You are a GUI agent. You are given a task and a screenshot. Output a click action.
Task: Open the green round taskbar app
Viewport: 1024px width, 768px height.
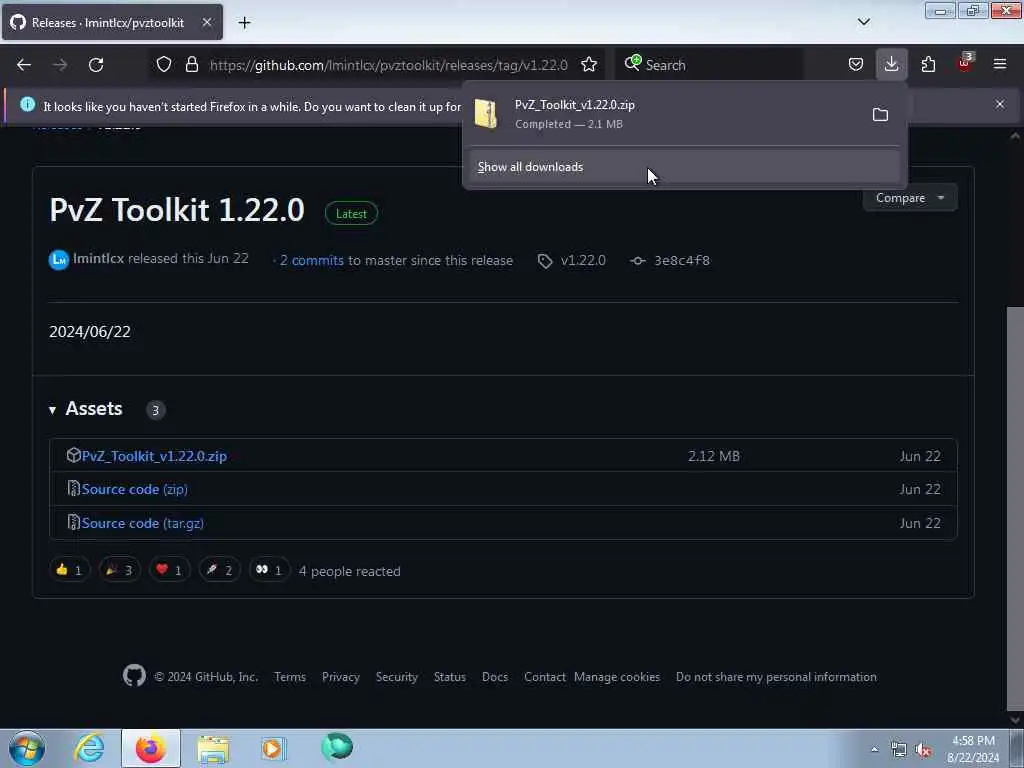pyautogui.click(x=337, y=747)
